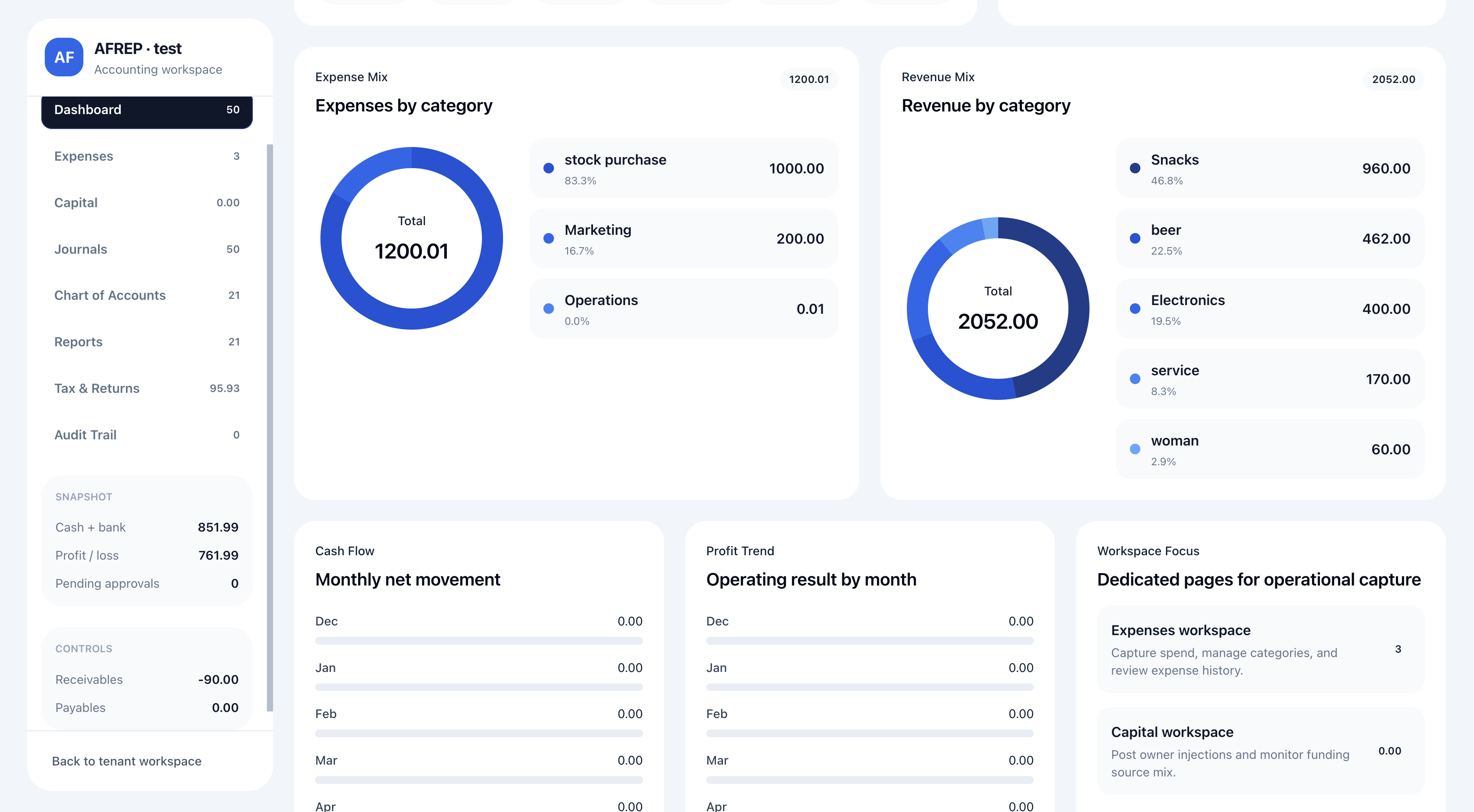Click the Expenses donut chart
1474x812 pixels.
click(x=411, y=239)
